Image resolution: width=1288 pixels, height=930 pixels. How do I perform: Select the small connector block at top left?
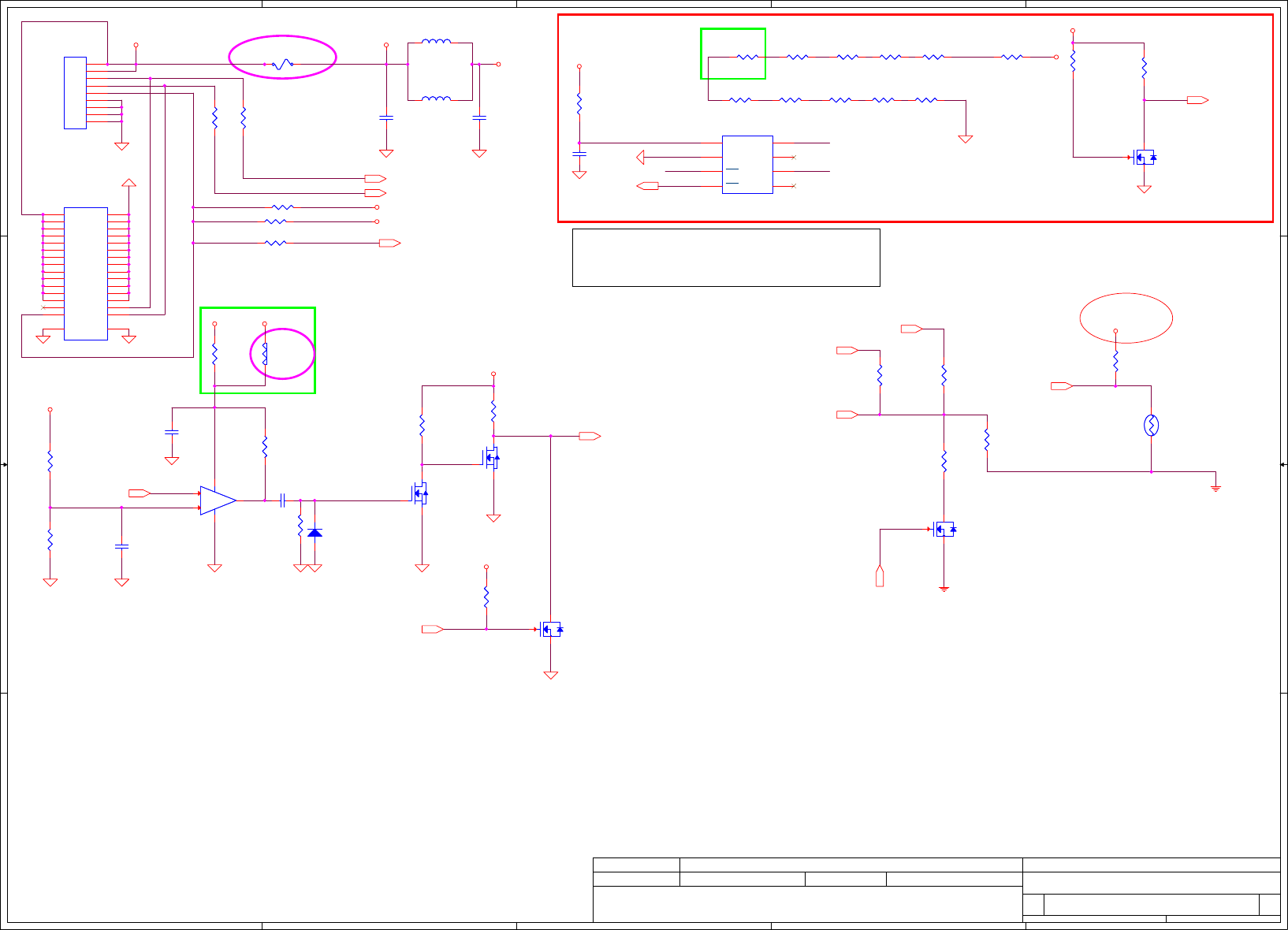click(x=75, y=93)
